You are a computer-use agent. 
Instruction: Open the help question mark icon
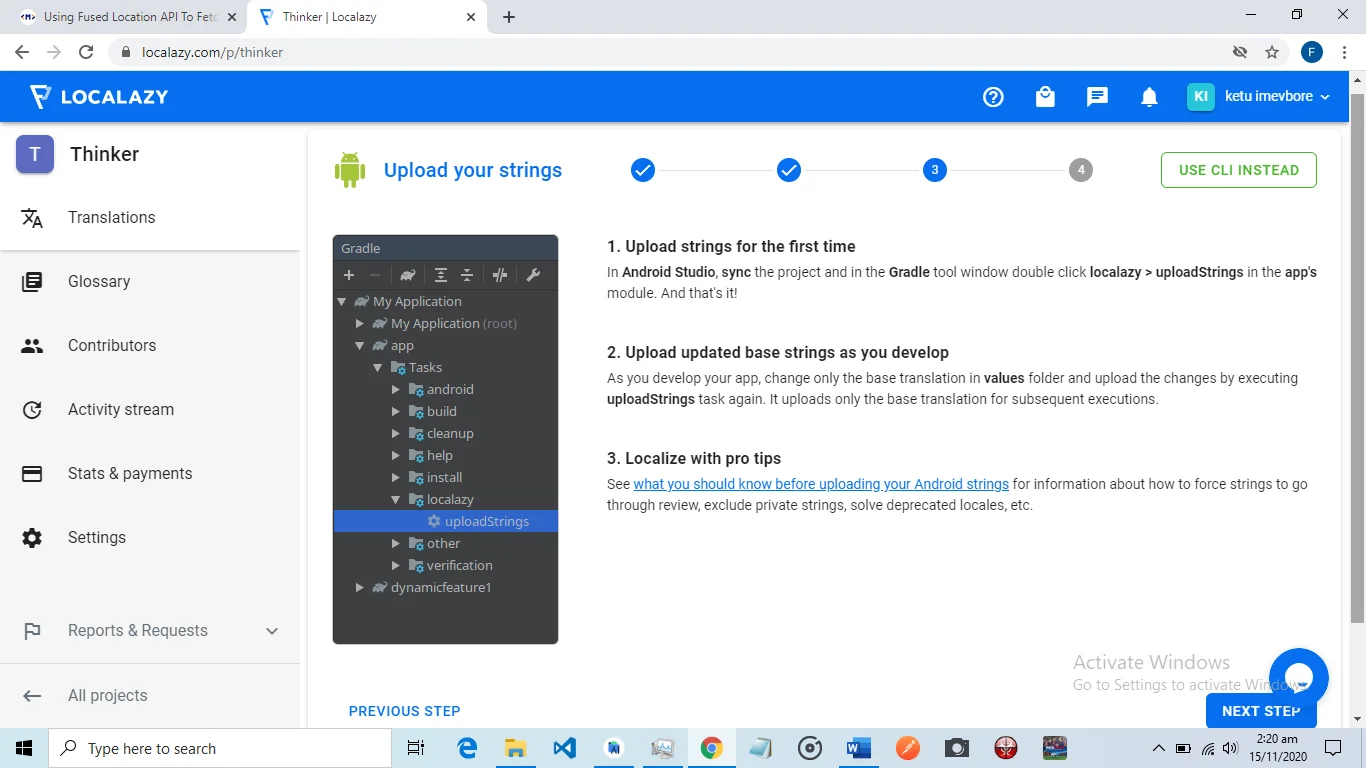click(x=993, y=97)
